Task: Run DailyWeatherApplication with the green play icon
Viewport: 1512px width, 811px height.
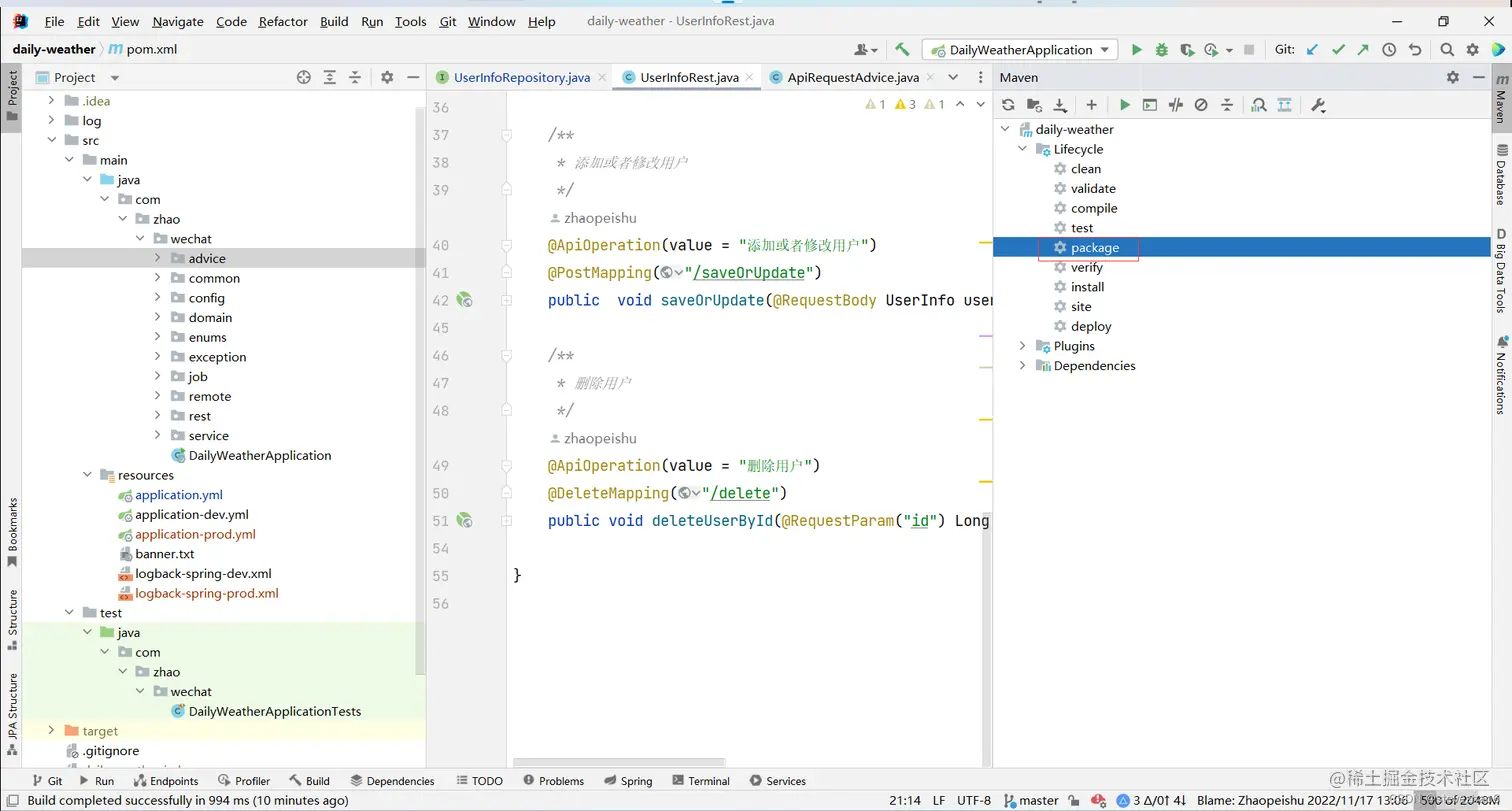Action: [1136, 49]
